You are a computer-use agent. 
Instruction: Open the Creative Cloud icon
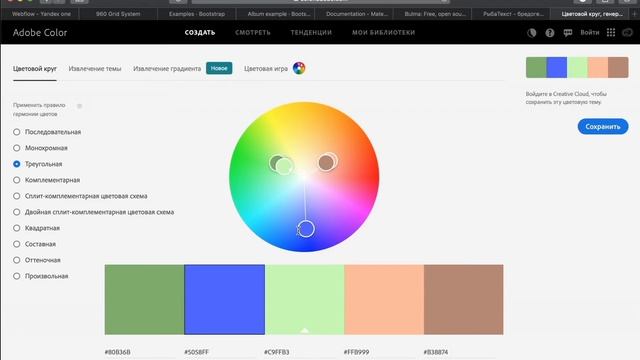[627, 33]
